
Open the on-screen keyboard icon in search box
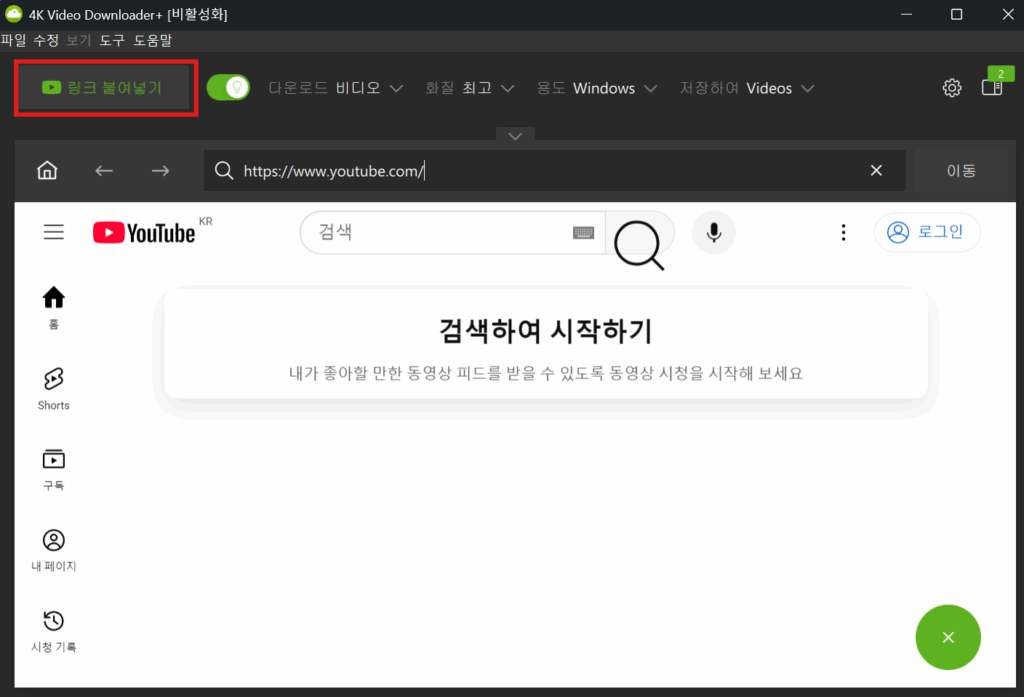pos(583,233)
